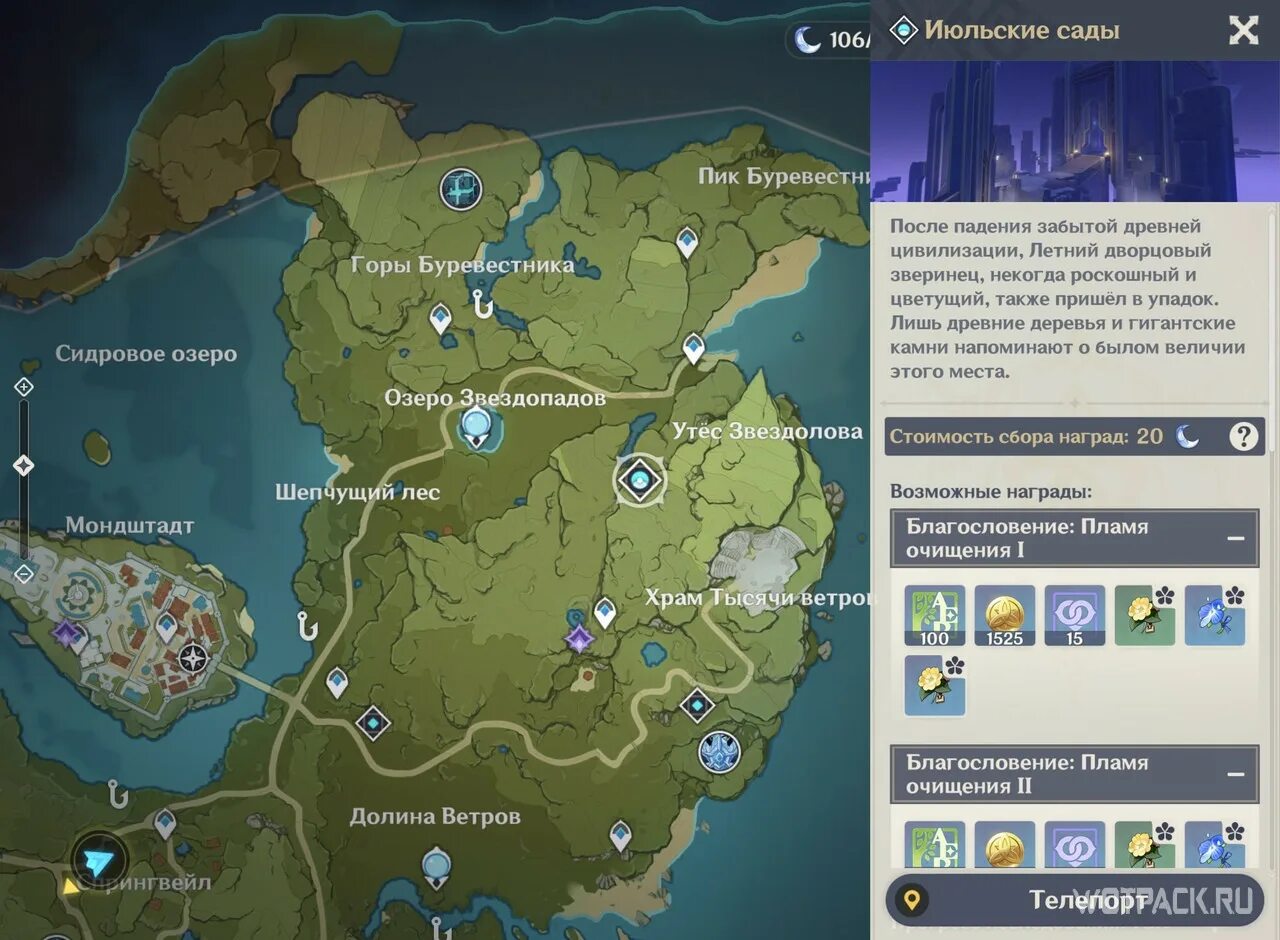The height and width of the screenshot is (940, 1280).
Task: Click the Июльские сады domain preview image
Action: (x=1075, y=131)
